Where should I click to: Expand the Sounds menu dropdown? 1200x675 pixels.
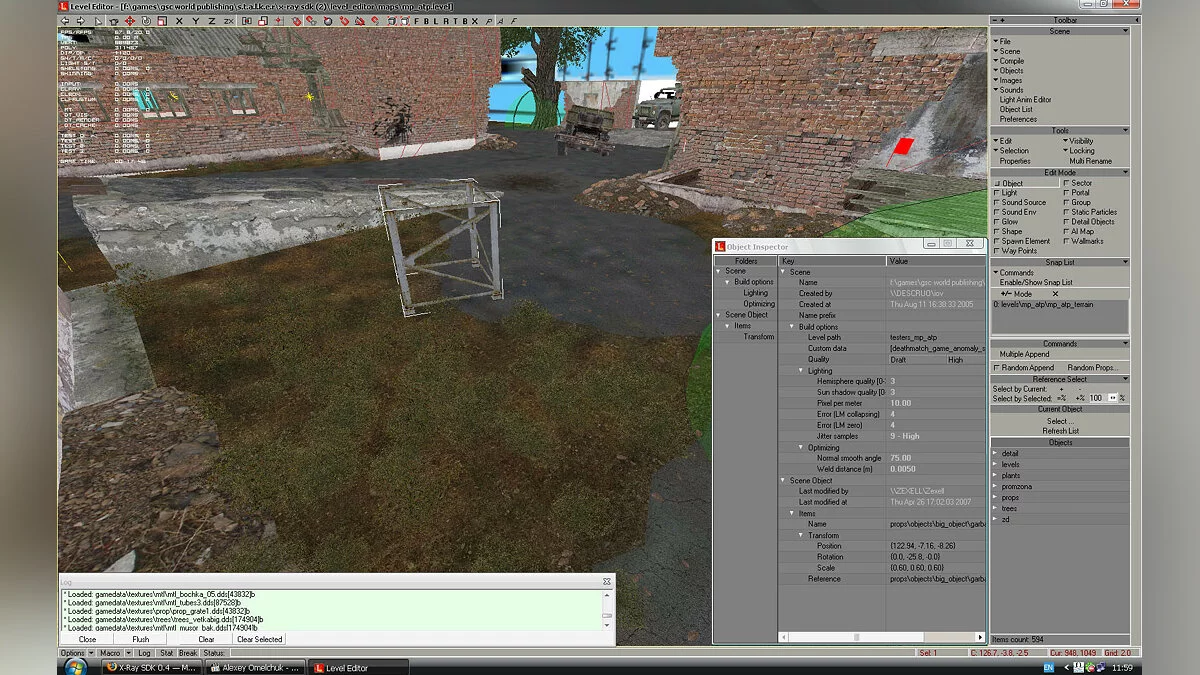click(x=1008, y=90)
